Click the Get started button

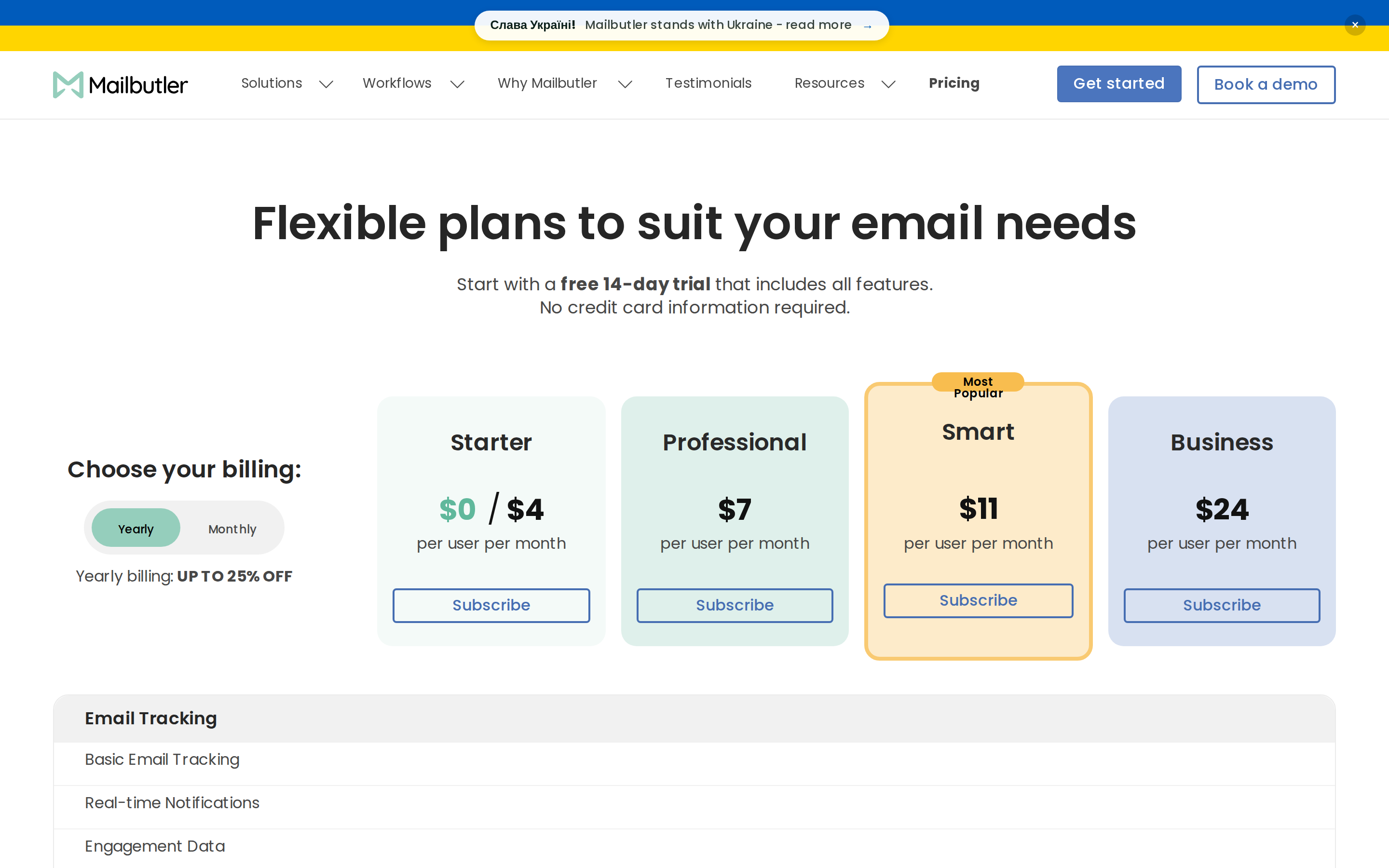click(x=1118, y=84)
